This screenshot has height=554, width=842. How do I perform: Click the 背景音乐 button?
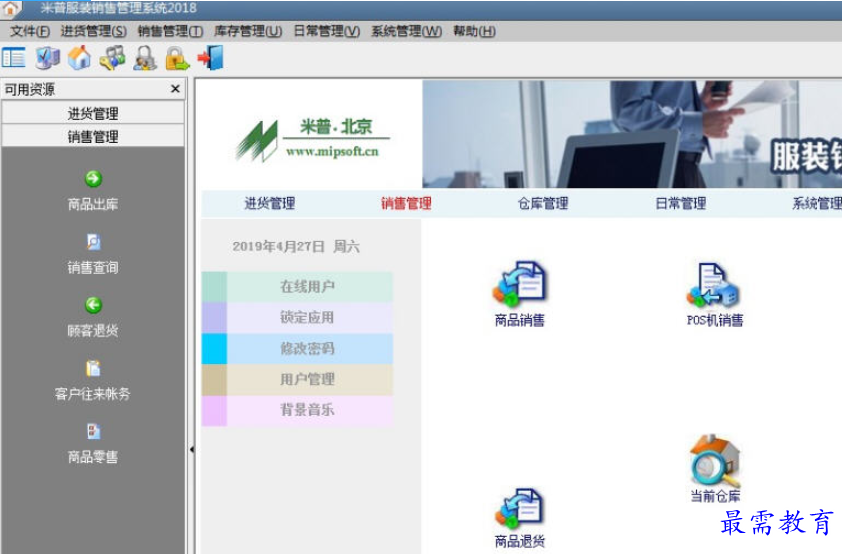pyautogui.click(x=297, y=411)
